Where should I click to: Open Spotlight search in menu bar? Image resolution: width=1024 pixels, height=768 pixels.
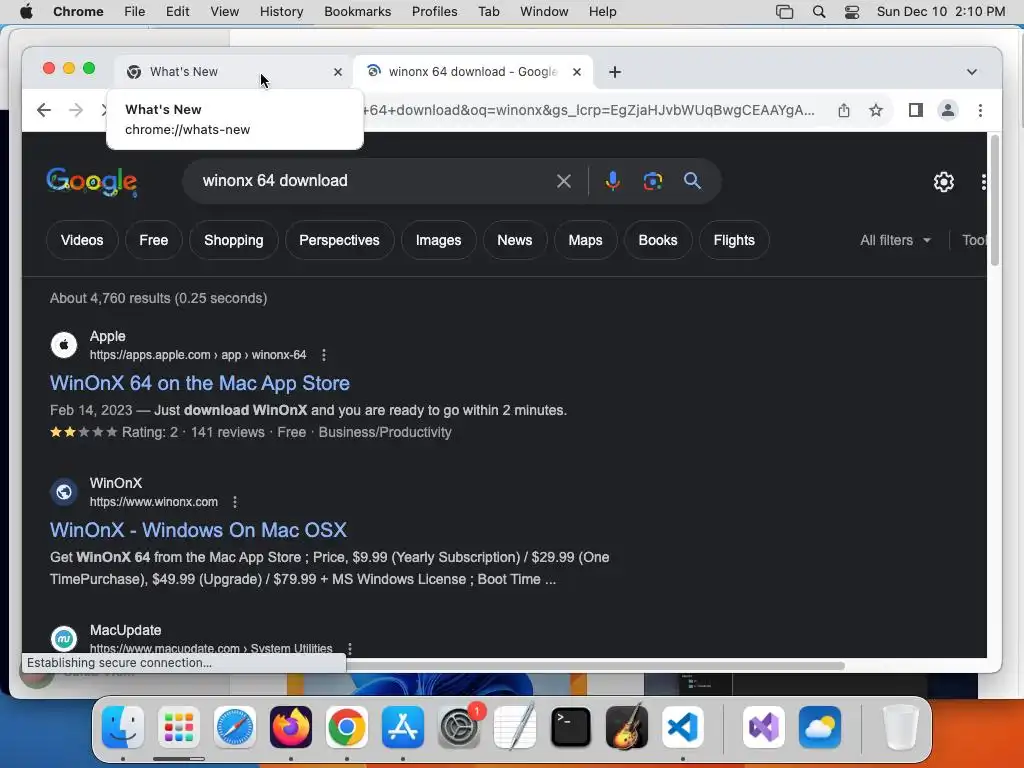(x=819, y=12)
